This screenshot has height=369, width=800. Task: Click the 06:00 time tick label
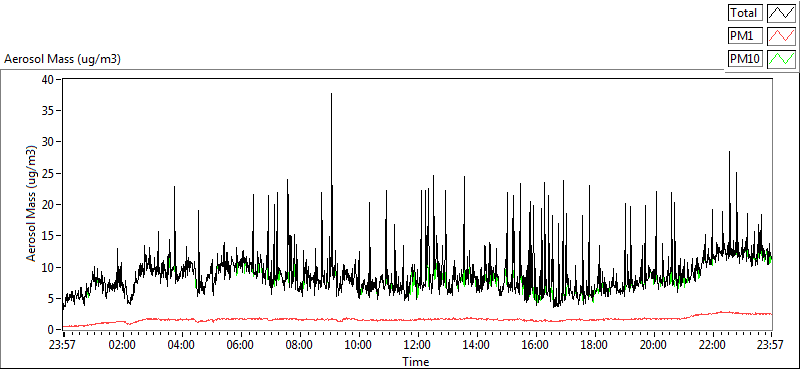coord(240,344)
